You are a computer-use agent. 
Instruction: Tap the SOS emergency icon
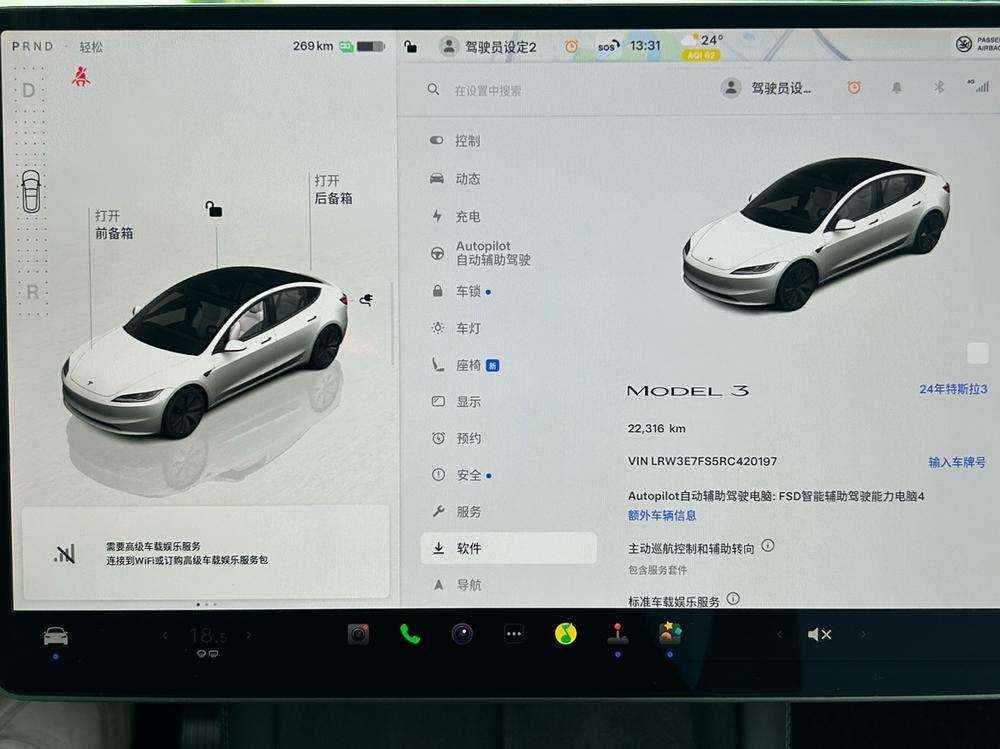[608, 47]
